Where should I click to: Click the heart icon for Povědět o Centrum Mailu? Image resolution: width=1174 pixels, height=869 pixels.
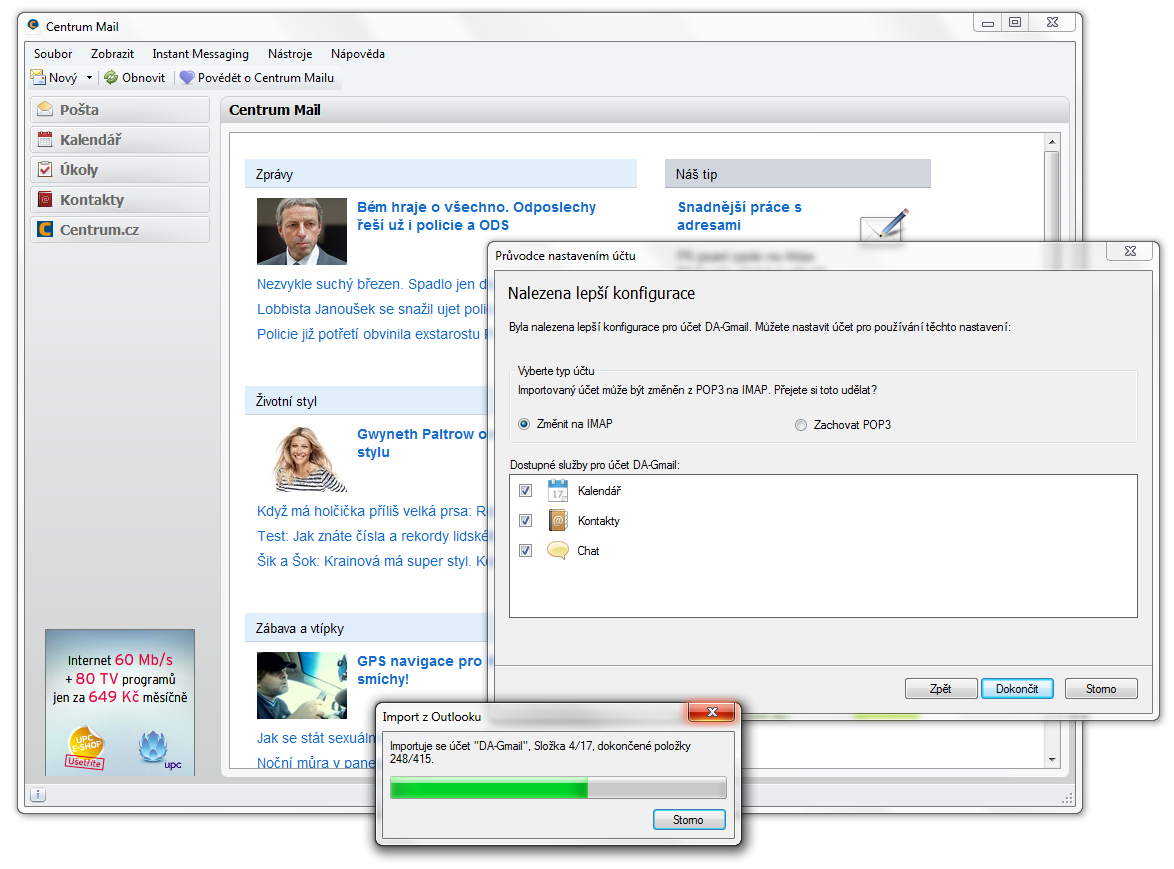(x=187, y=77)
